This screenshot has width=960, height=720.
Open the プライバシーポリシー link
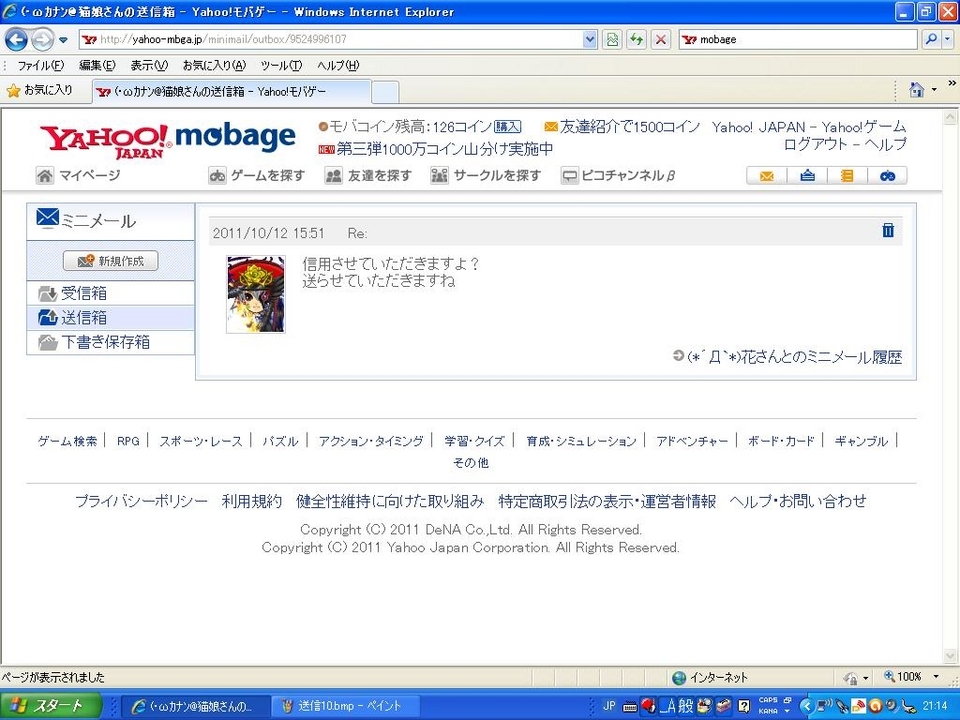coord(141,501)
